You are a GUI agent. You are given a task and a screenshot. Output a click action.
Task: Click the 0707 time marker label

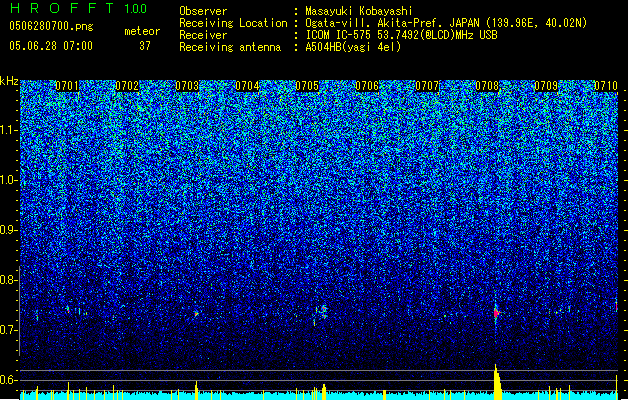click(427, 86)
